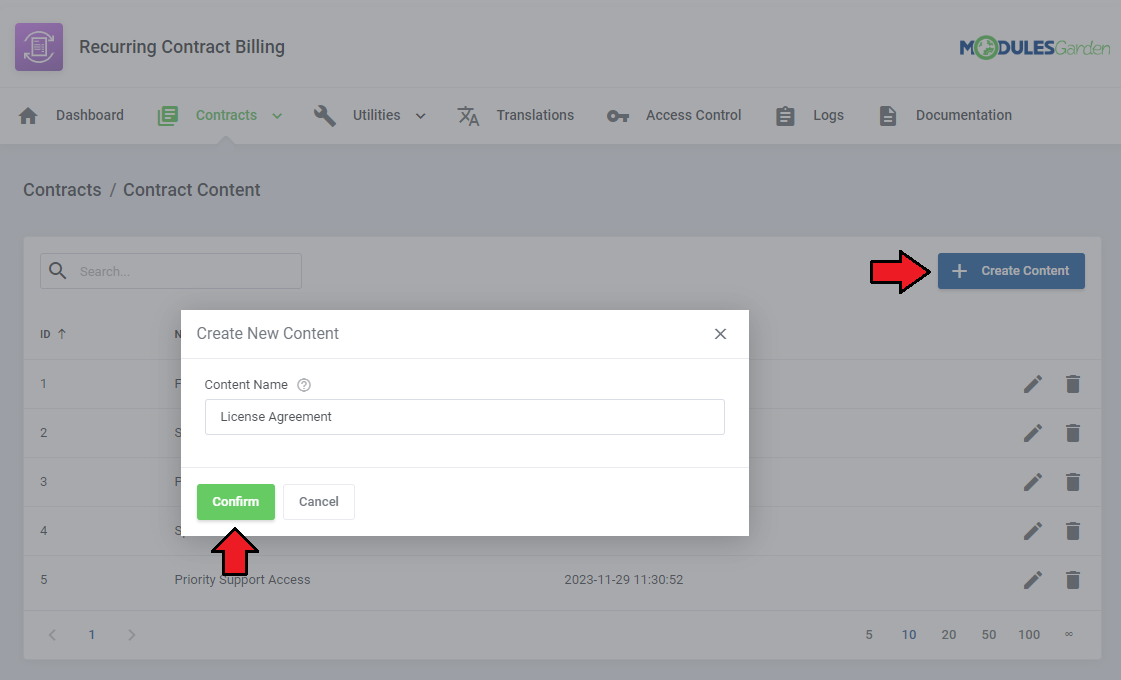Screen dimensions: 1121x680
Task: Open the Access Control page
Action: point(693,115)
